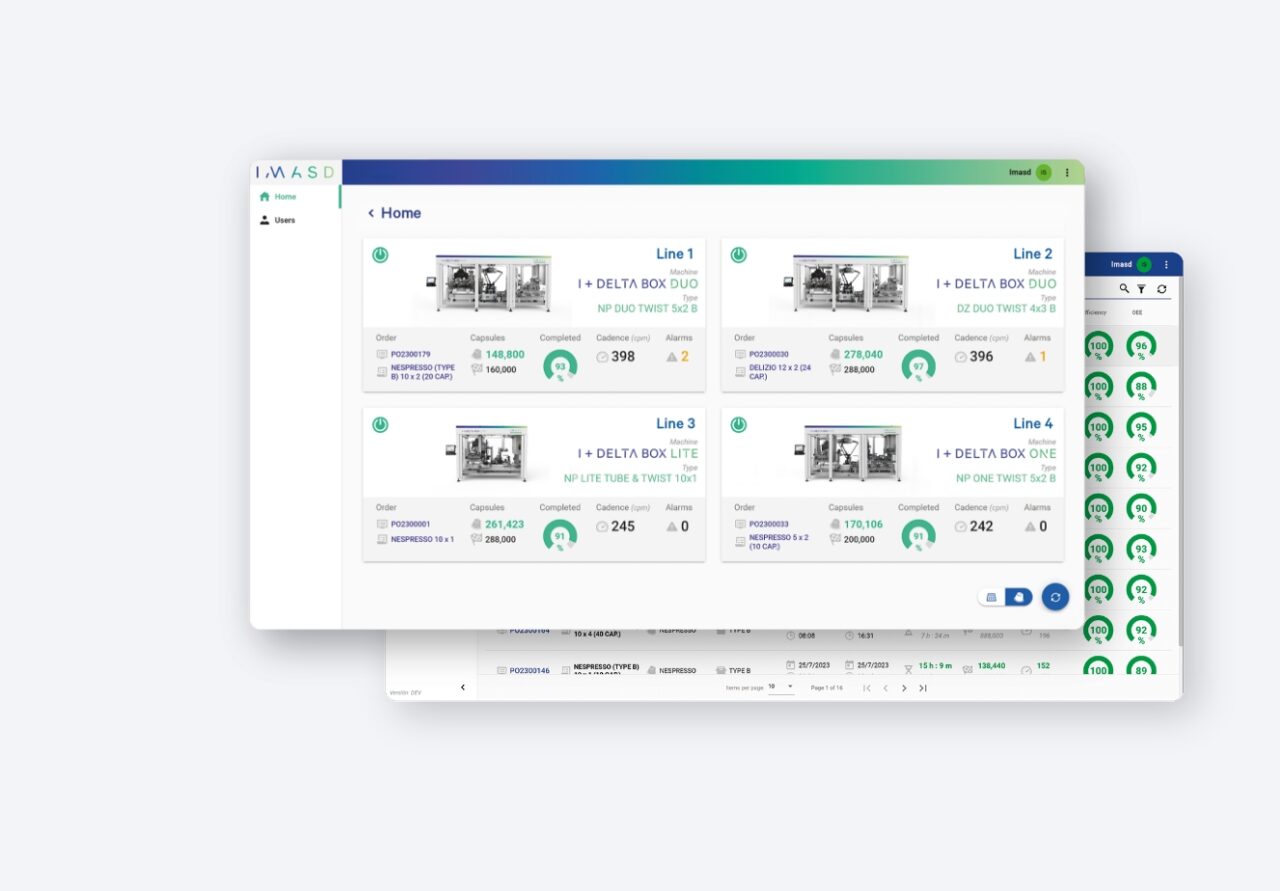The image size is (1280, 891).
Task: Select the capsule card view toggle
Action: 1018,597
